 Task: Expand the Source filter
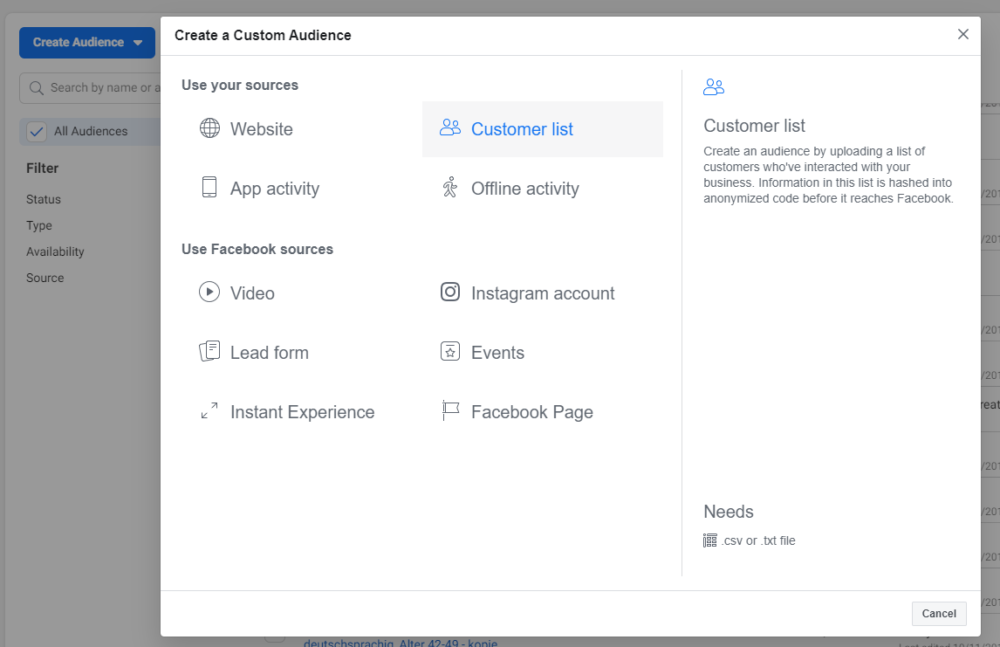(45, 278)
